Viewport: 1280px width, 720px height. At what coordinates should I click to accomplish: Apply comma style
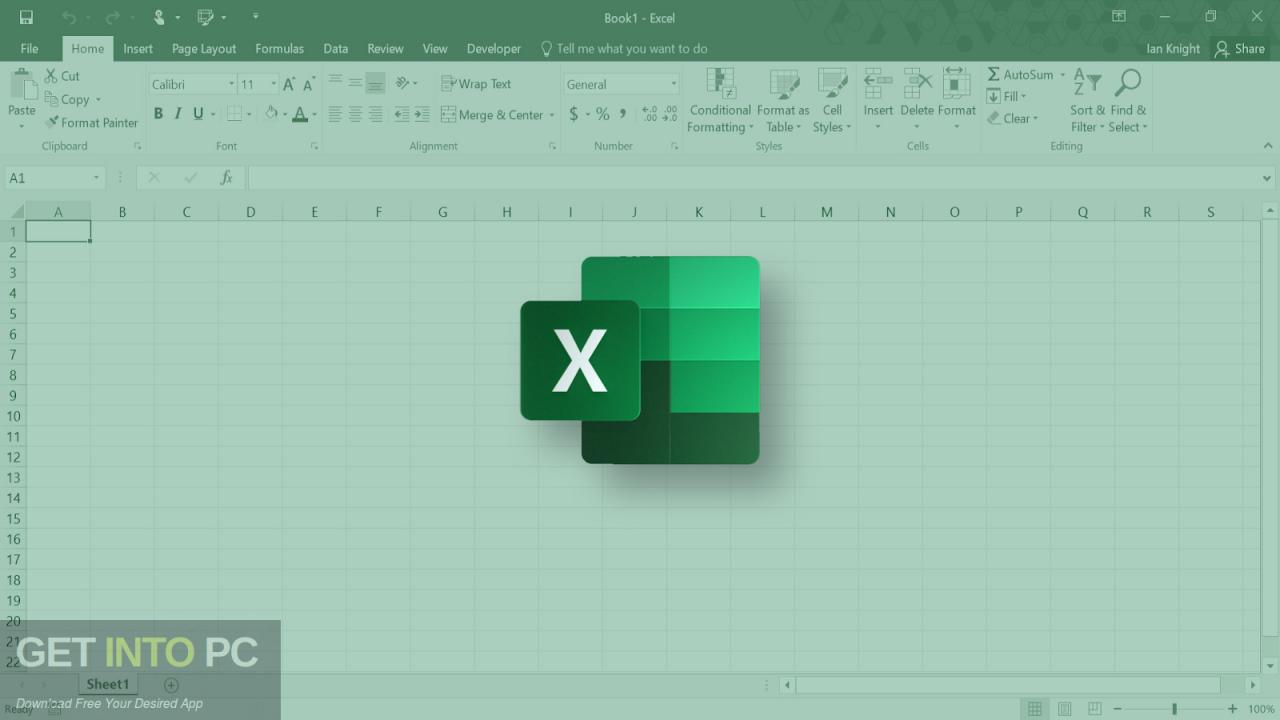(x=623, y=114)
